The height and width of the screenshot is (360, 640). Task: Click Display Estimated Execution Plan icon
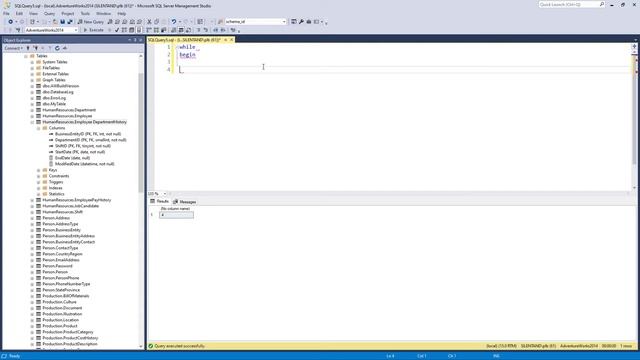124,30
